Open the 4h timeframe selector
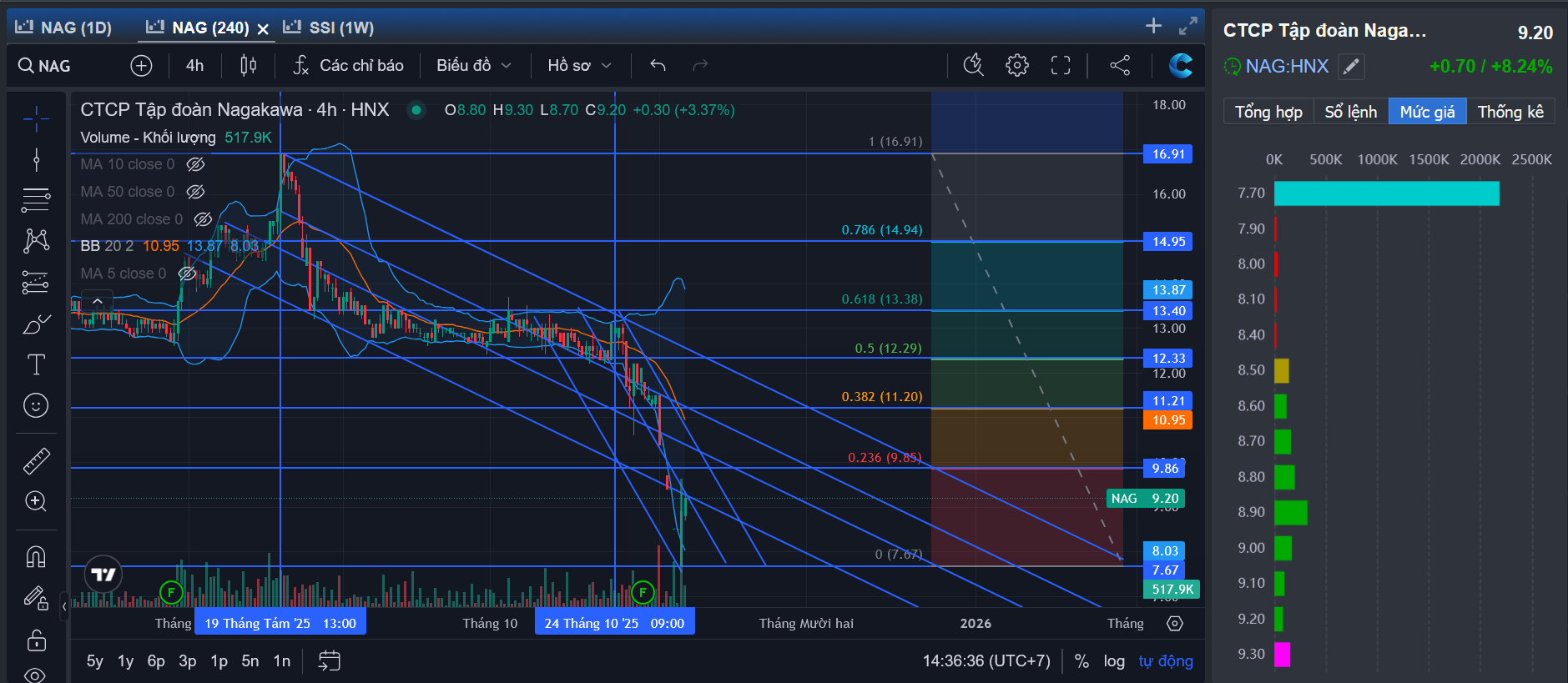This screenshot has height=683, width=1568. (x=194, y=65)
